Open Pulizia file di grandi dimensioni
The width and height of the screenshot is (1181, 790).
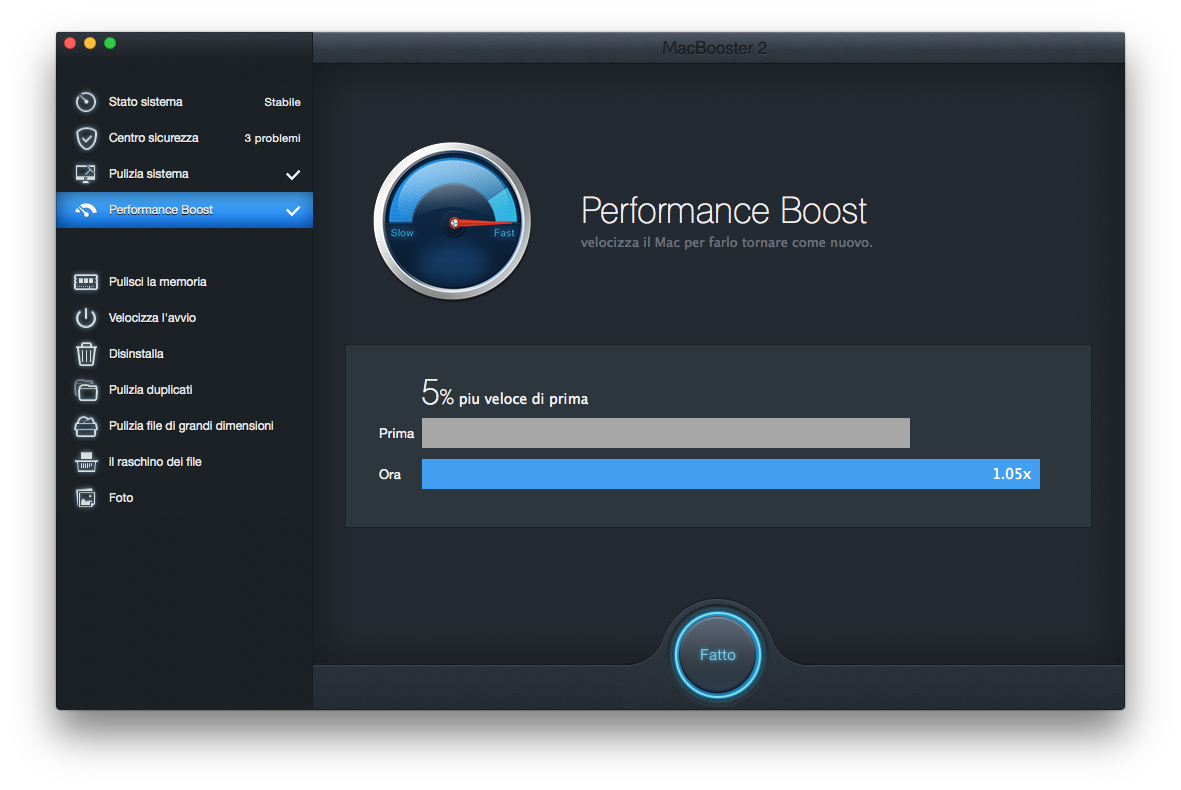(185, 426)
